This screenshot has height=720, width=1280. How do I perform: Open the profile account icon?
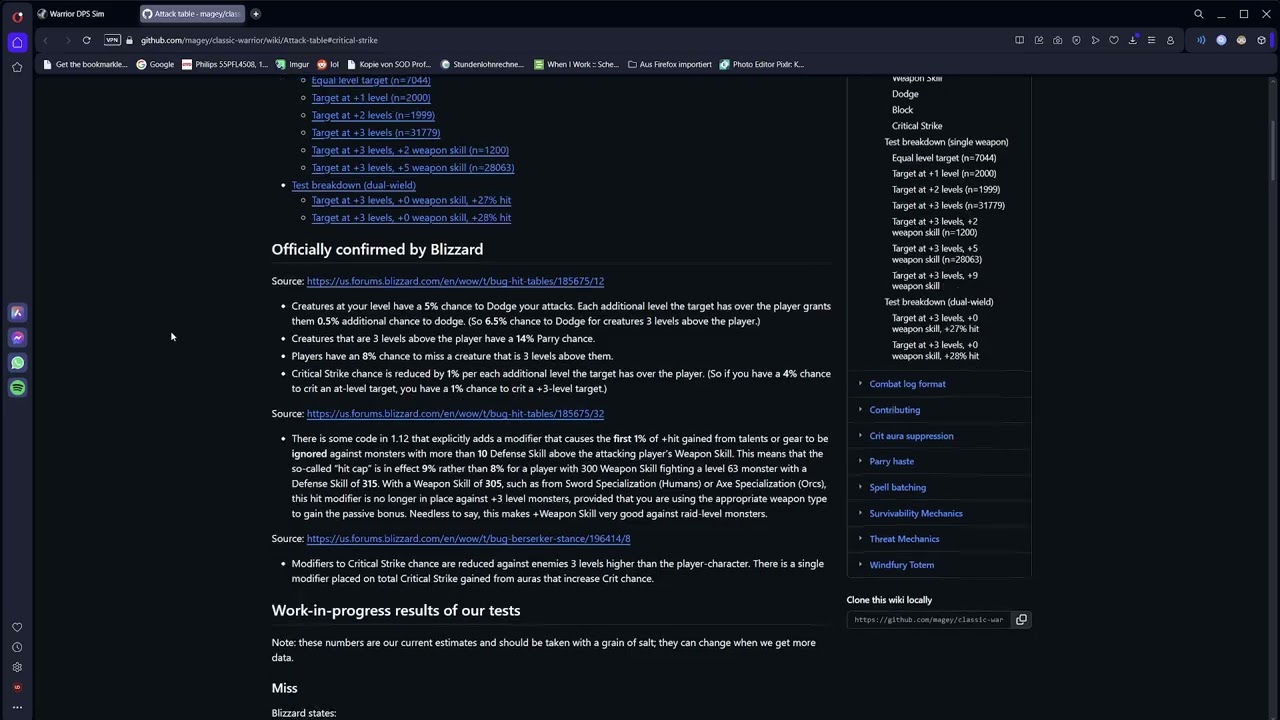1170,40
